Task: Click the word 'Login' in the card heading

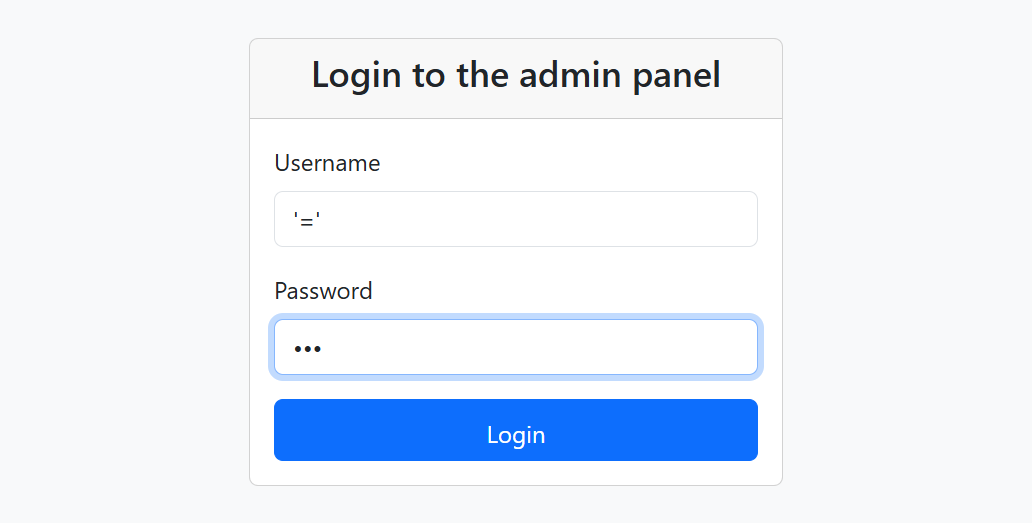Action: (x=356, y=75)
